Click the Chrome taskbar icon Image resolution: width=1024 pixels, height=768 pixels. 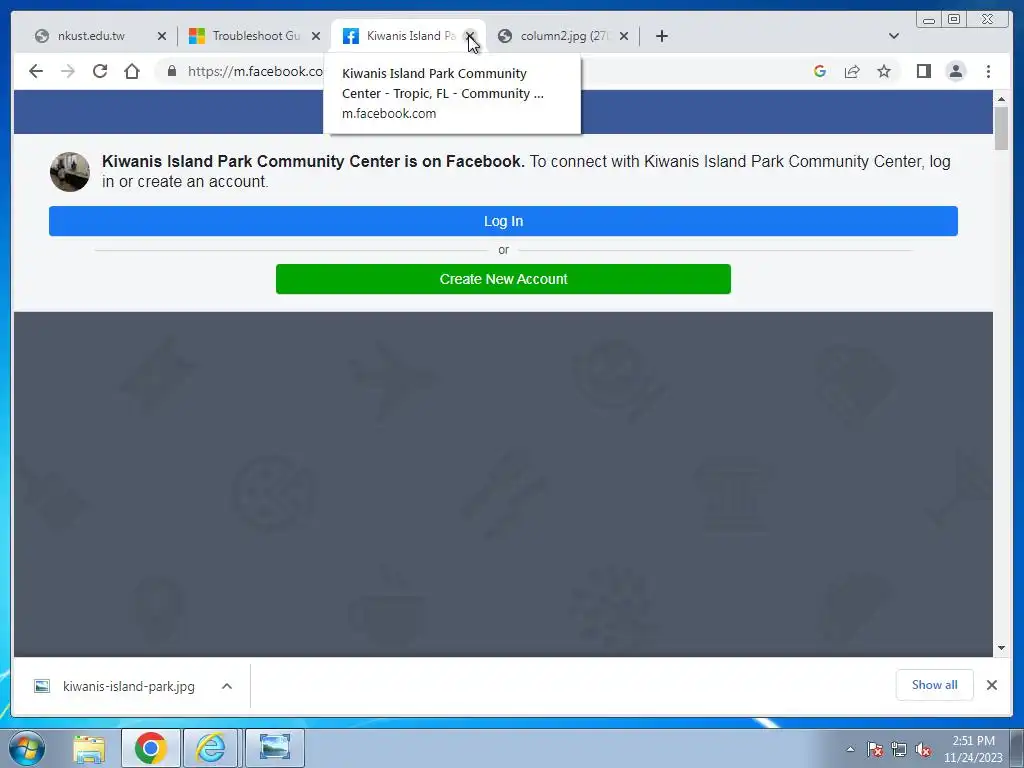[x=151, y=748]
